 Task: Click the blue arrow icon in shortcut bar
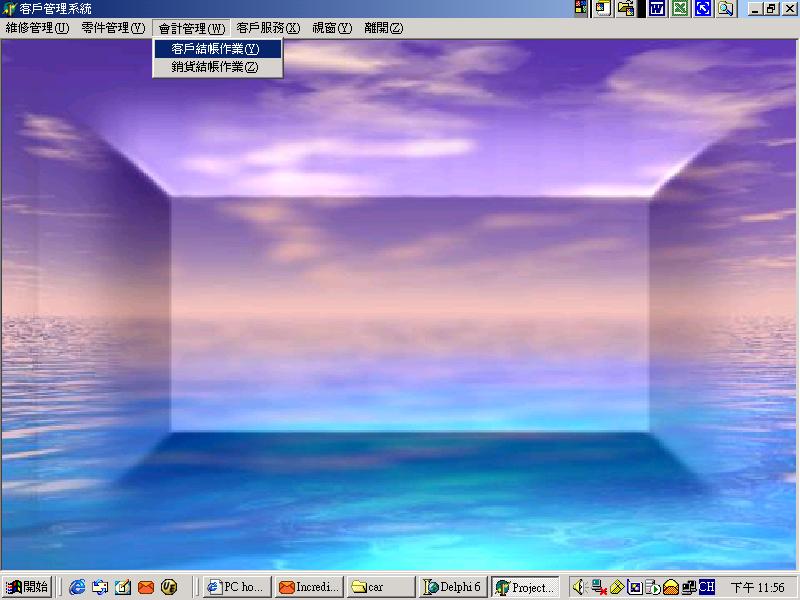(x=703, y=8)
